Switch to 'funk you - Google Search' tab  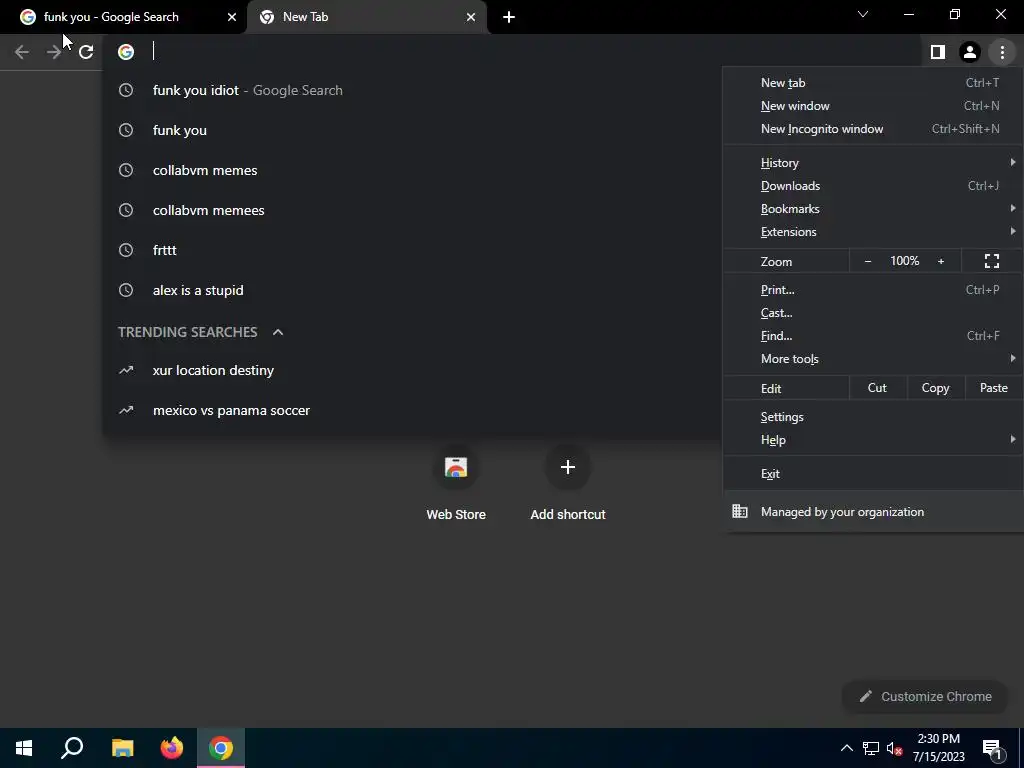(123, 17)
